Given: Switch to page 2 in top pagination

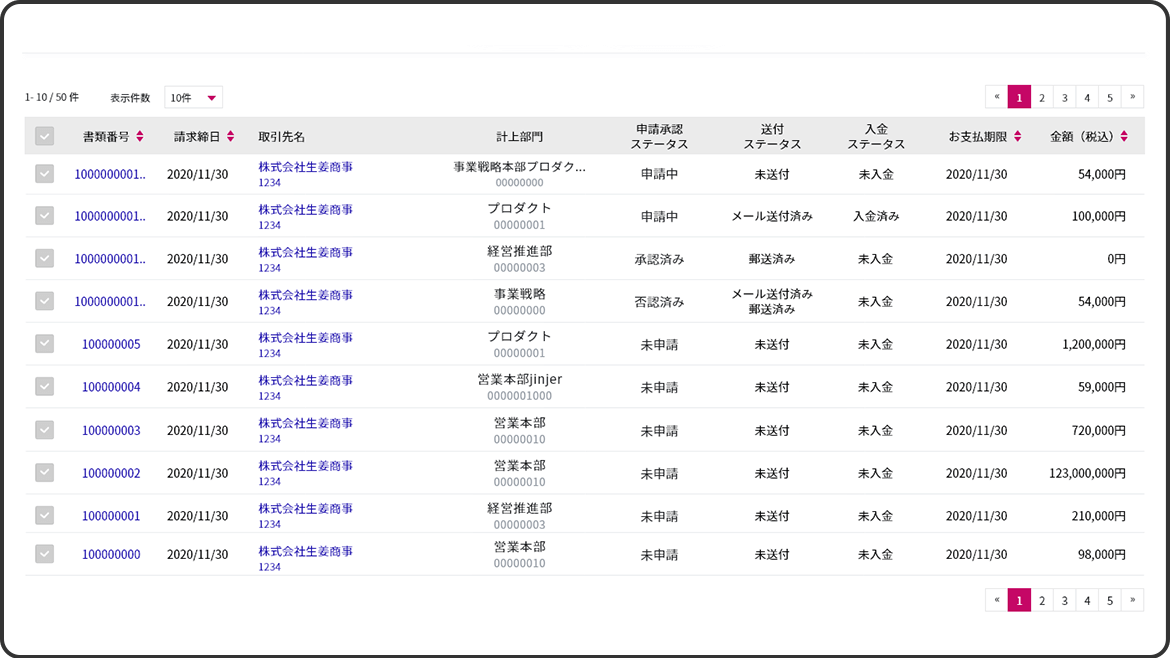Looking at the screenshot, I should click(1041, 97).
